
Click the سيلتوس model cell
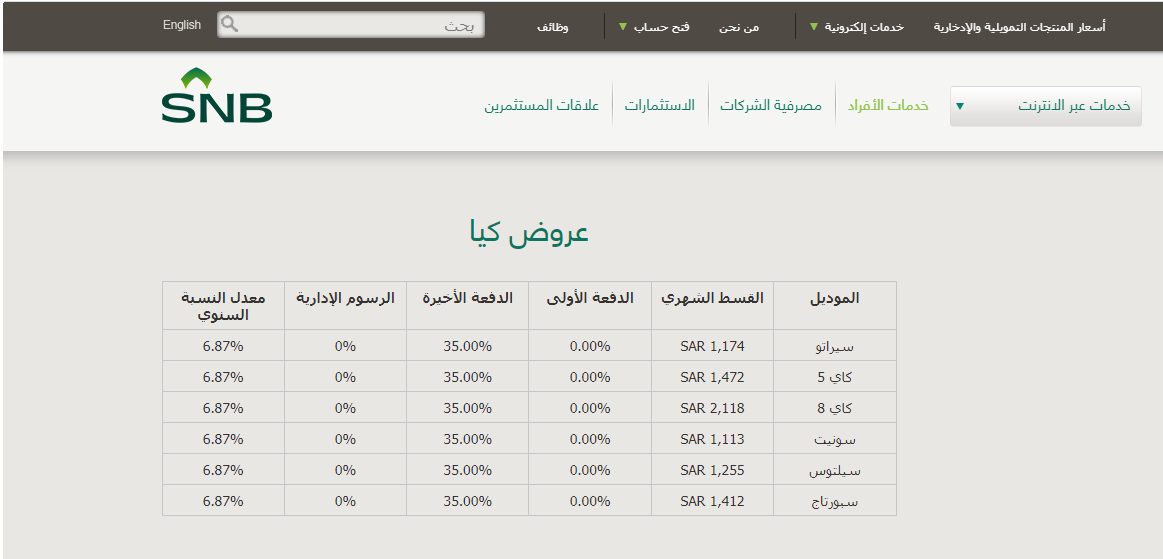coord(834,471)
